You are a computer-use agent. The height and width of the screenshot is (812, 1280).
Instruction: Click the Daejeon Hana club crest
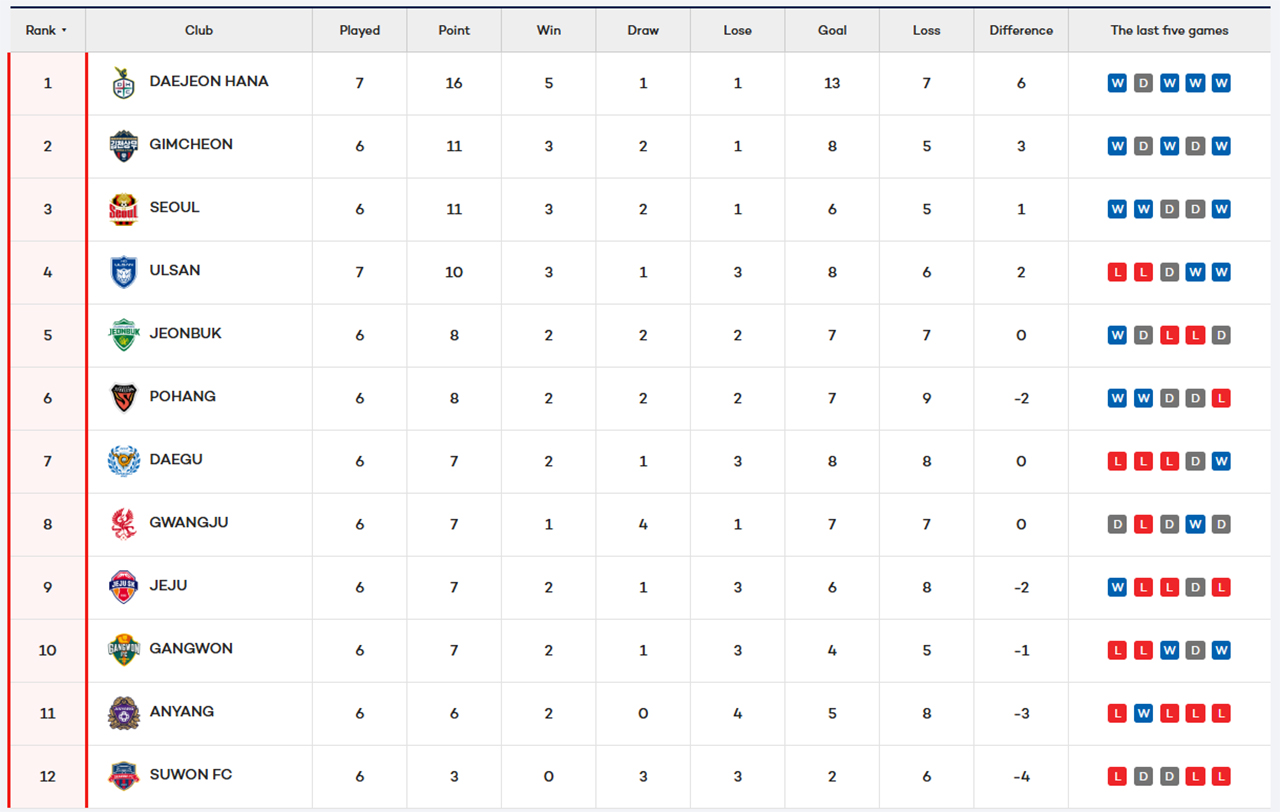point(123,83)
